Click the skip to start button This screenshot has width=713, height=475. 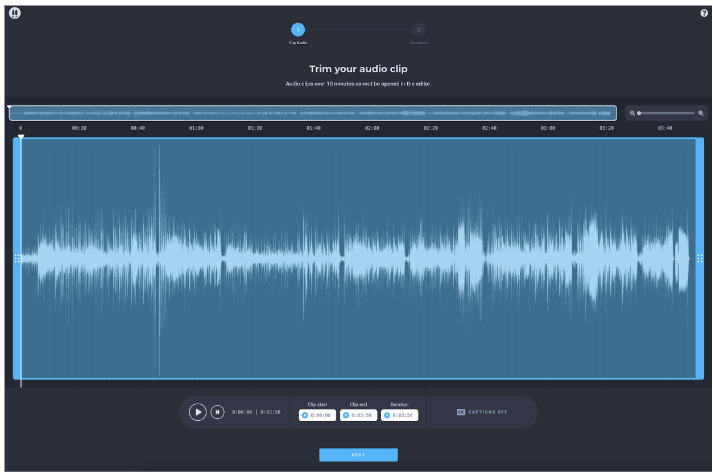tap(217, 412)
